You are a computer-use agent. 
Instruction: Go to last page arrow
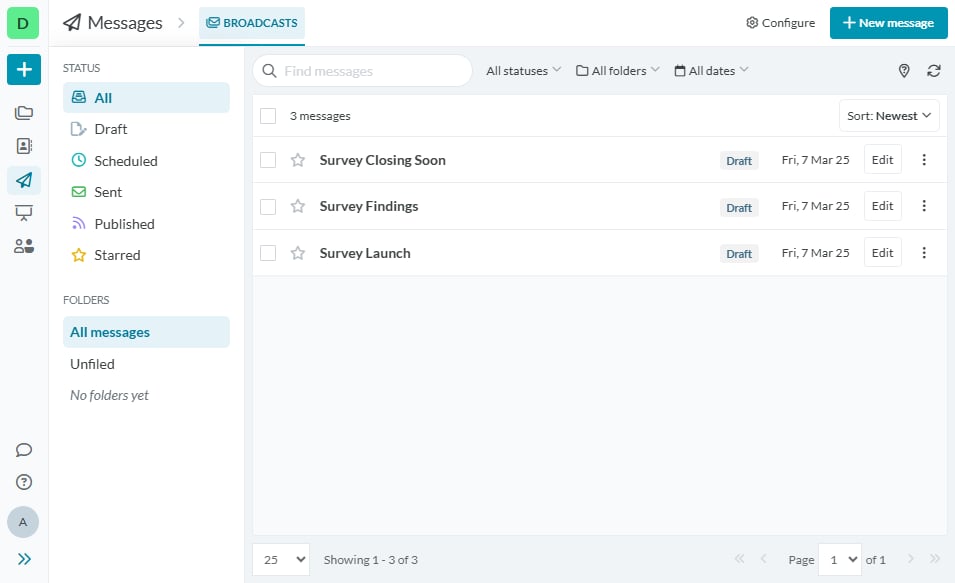click(934, 559)
